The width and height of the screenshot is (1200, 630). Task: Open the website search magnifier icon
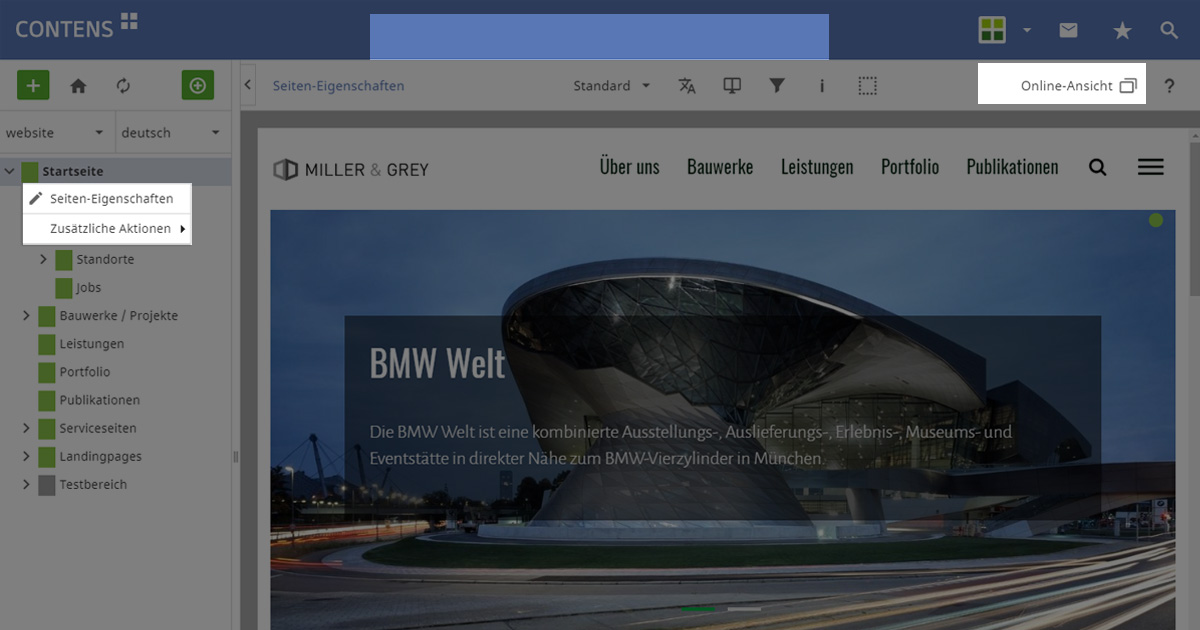pyautogui.click(x=1098, y=168)
